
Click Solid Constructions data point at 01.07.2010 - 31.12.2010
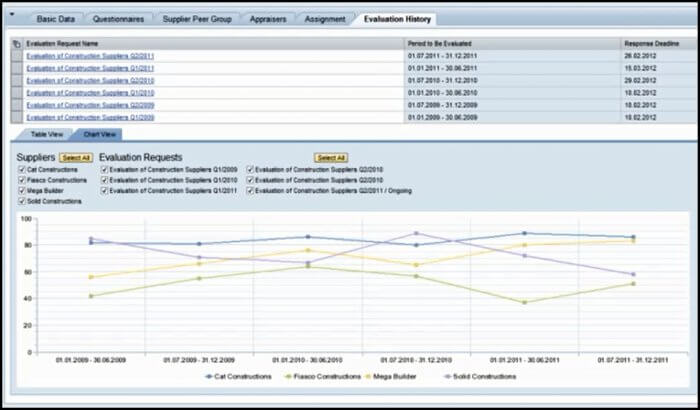pyautogui.click(x=416, y=233)
